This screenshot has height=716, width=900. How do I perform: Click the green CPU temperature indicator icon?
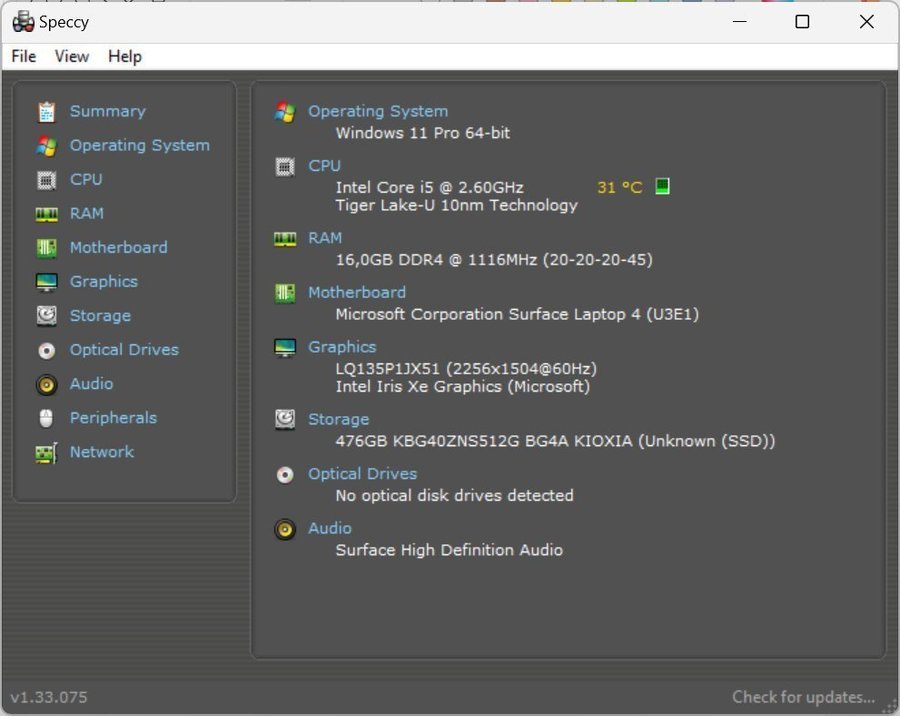click(x=661, y=187)
